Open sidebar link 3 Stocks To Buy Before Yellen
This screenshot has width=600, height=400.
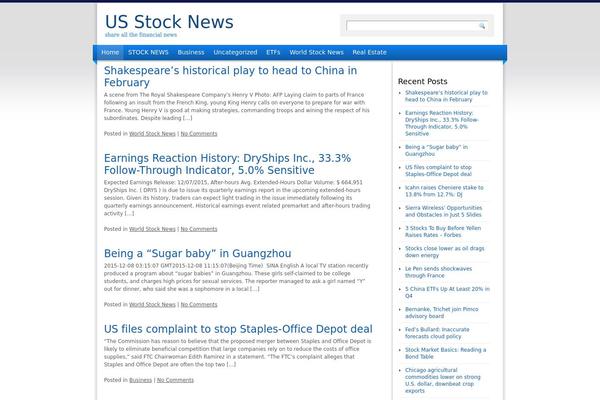point(443,232)
